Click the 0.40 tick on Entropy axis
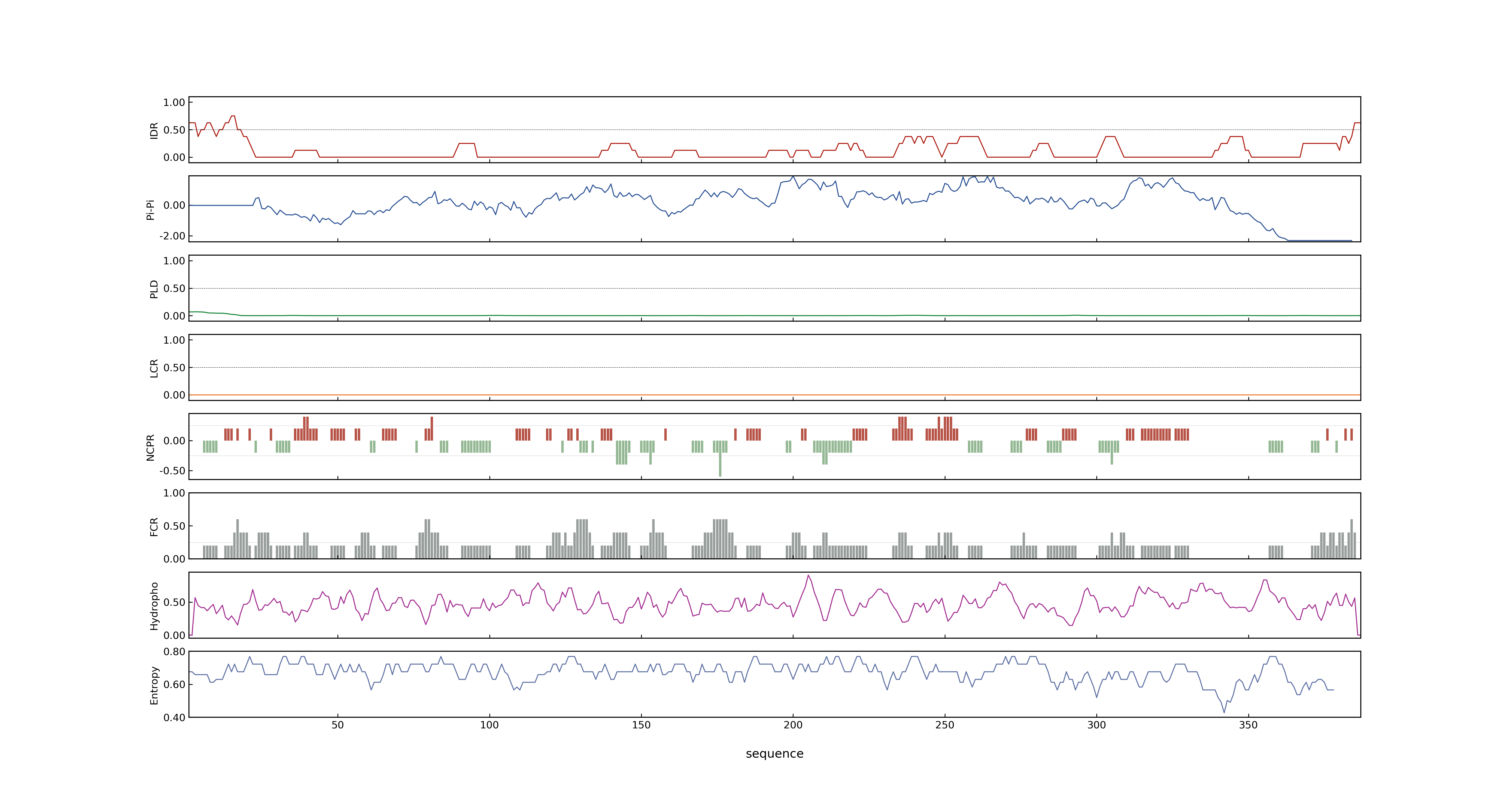 (174, 717)
